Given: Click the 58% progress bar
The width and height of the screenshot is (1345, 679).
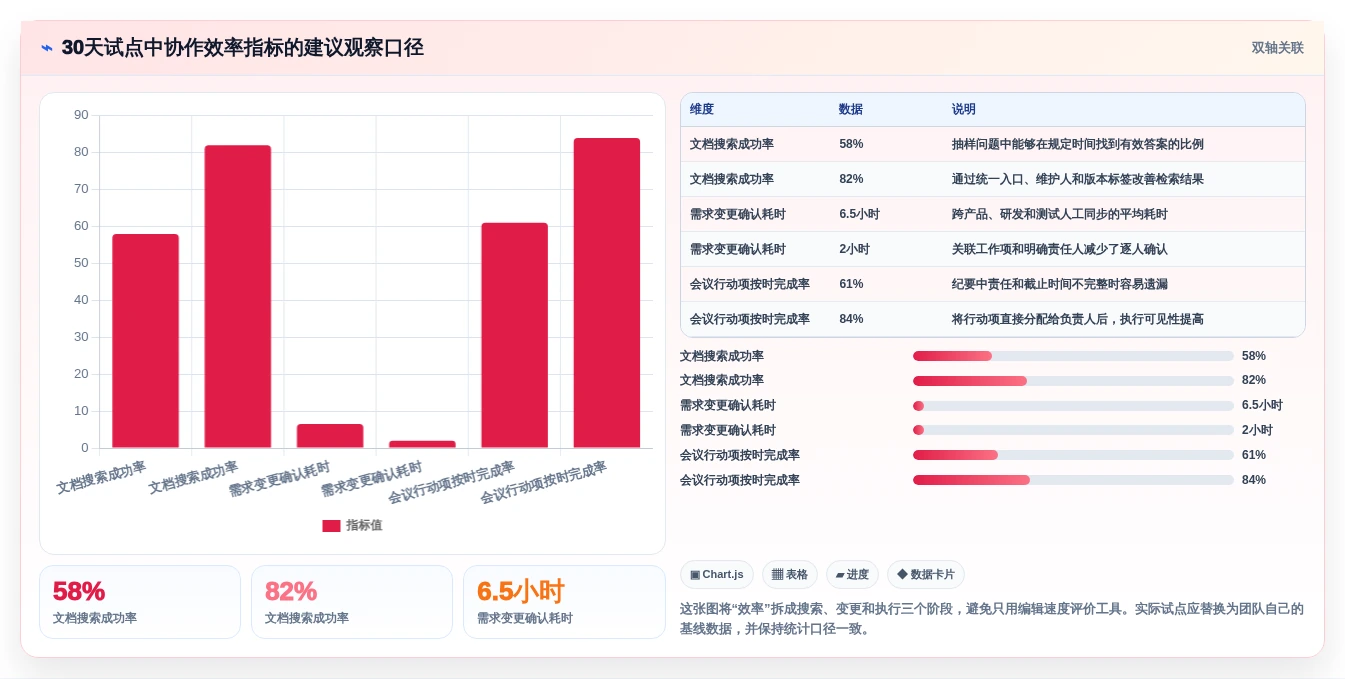Looking at the screenshot, I should 1073,356.
